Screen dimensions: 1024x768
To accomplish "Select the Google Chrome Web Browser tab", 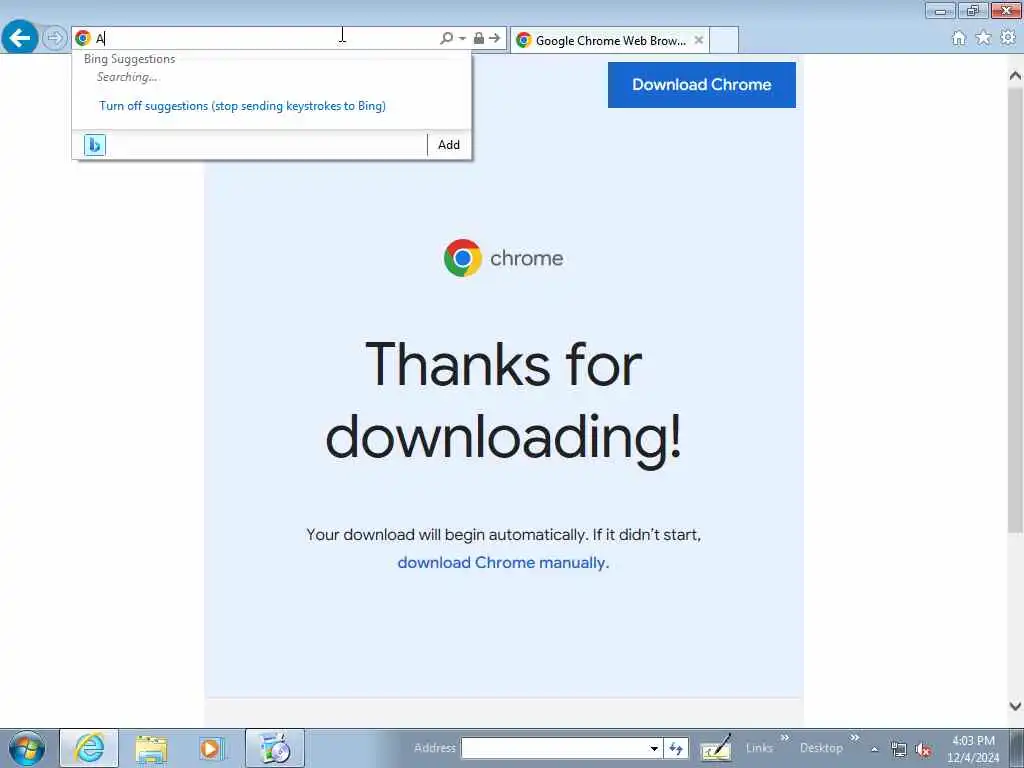I will click(610, 40).
